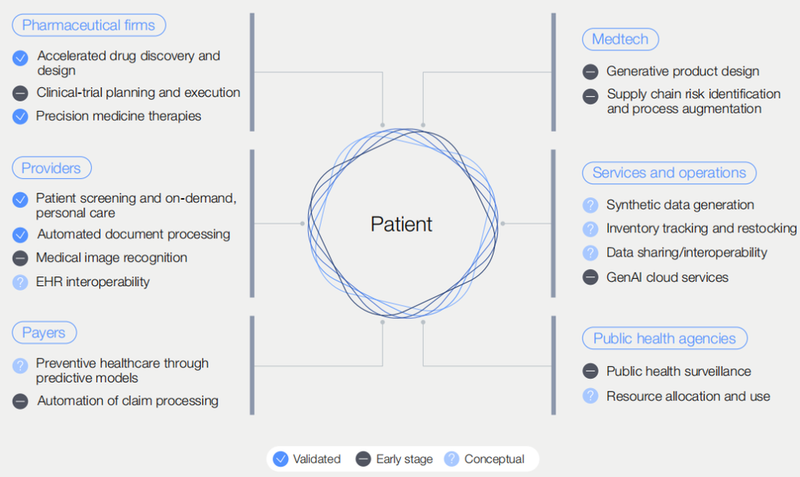800x477 pixels.
Task: Click the validated checkmark beside Accelerated drug discovery
Action: [20, 59]
